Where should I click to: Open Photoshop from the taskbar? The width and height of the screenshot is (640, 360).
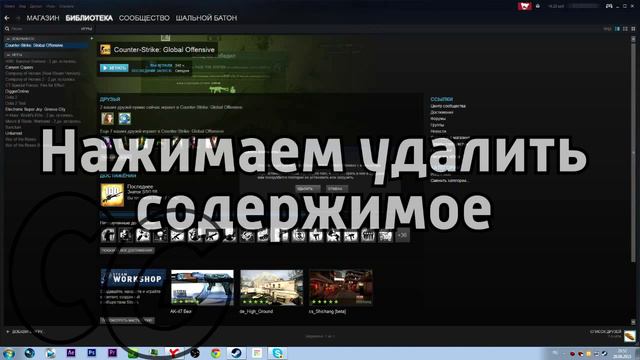pyautogui.click(x=92, y=353)
